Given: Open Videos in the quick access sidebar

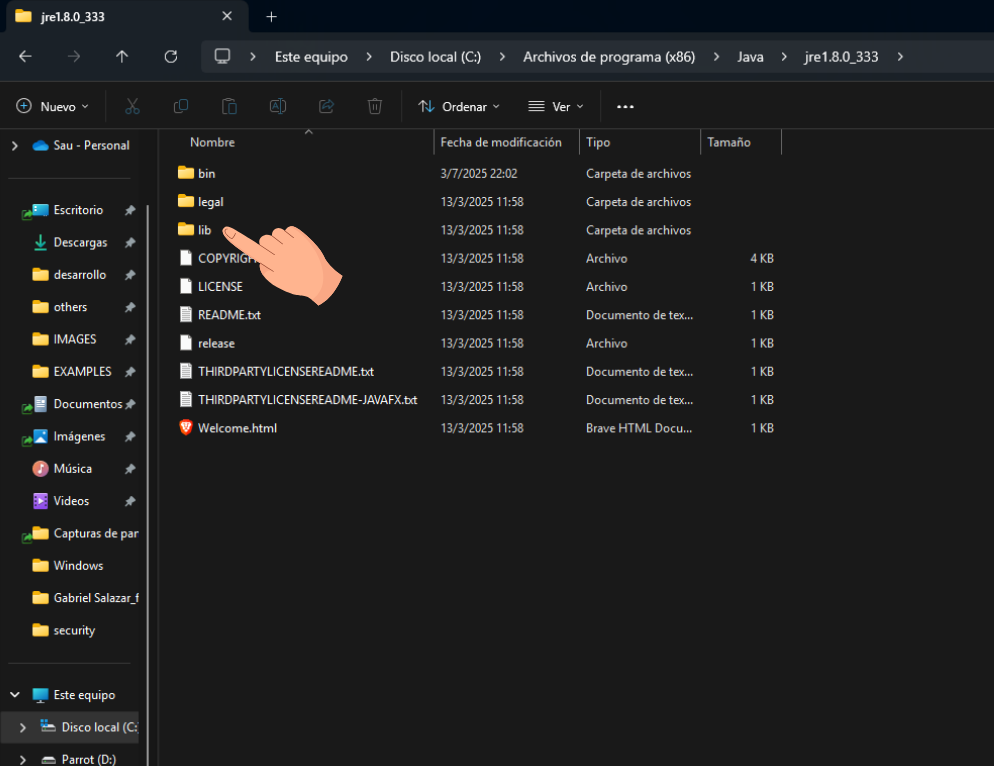Looking at the screenshot, I should point(71,501).
